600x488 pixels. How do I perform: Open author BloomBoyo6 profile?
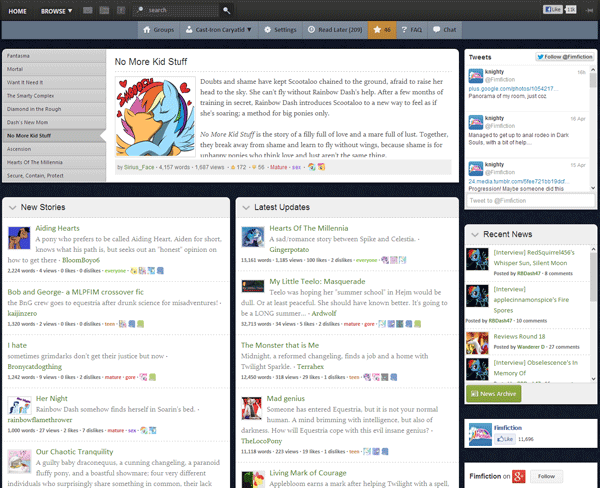pos(81,260)
